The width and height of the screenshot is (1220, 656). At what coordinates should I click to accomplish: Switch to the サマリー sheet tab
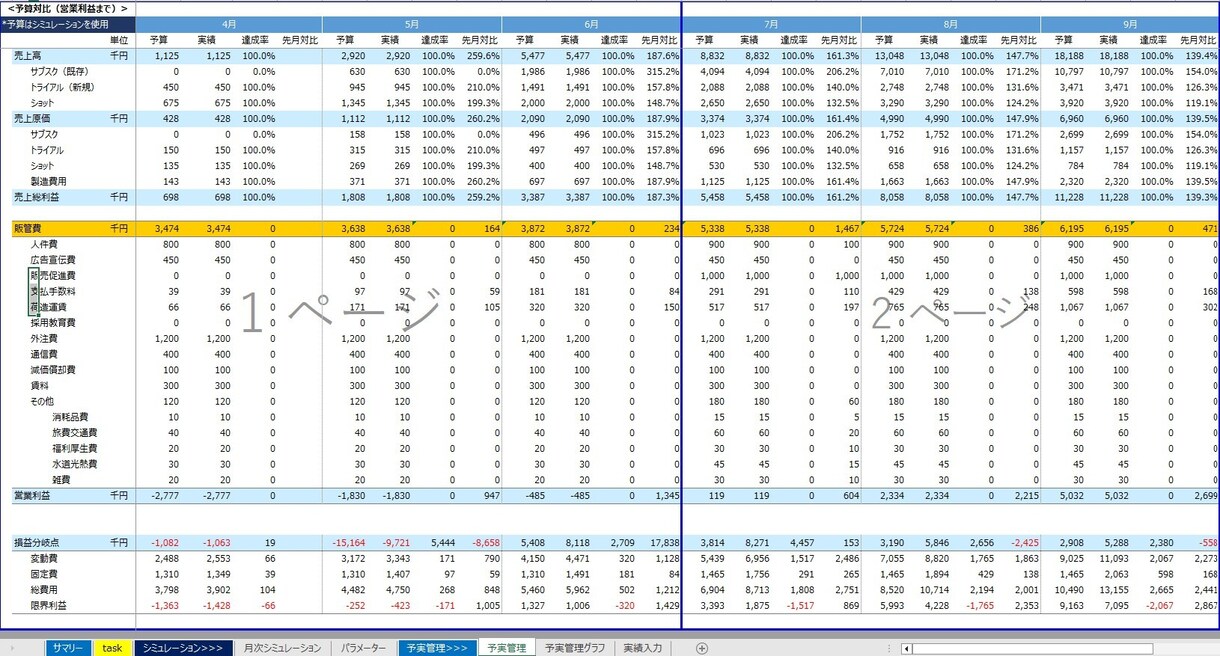(70, 648)
